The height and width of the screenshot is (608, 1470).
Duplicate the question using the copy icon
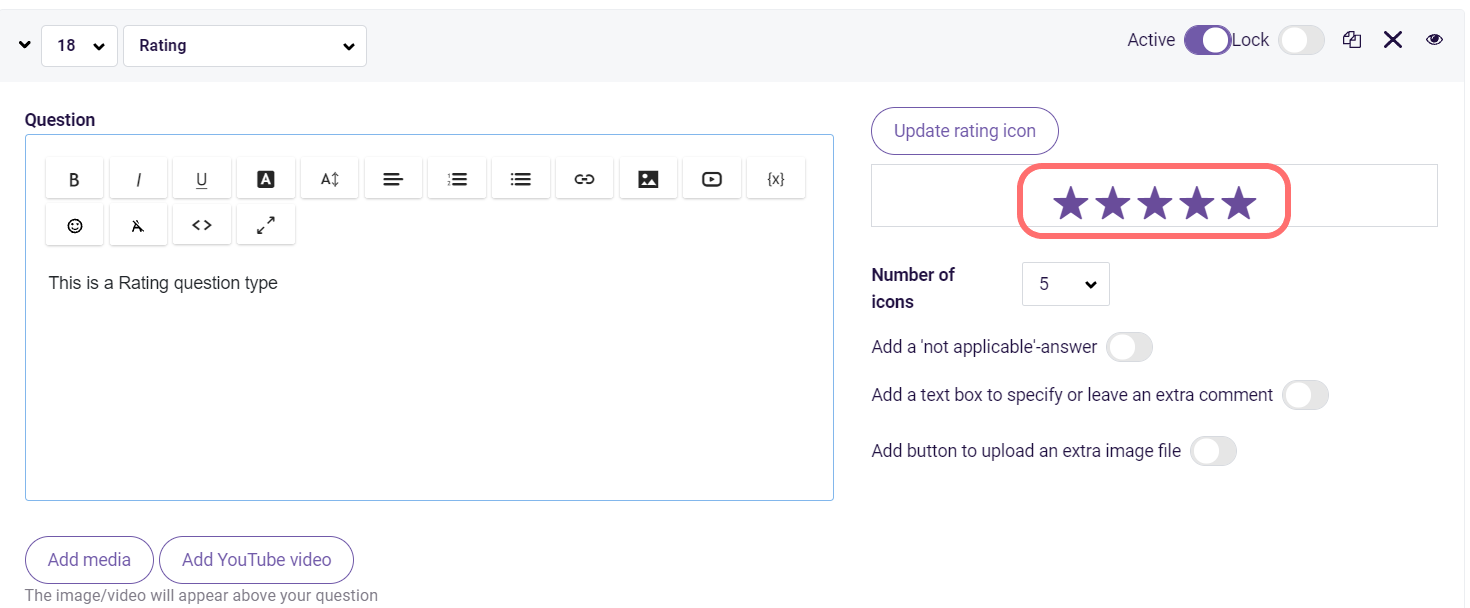click(1352, 39)
